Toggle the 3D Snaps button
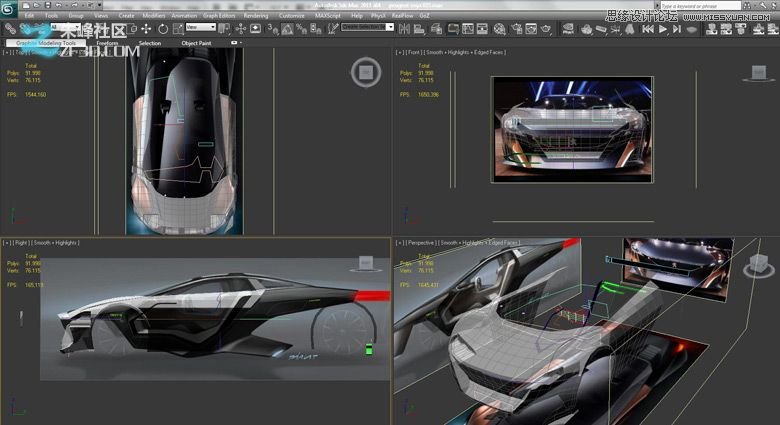Viewport: 780px width, 425px height. (x=271, y=29)
